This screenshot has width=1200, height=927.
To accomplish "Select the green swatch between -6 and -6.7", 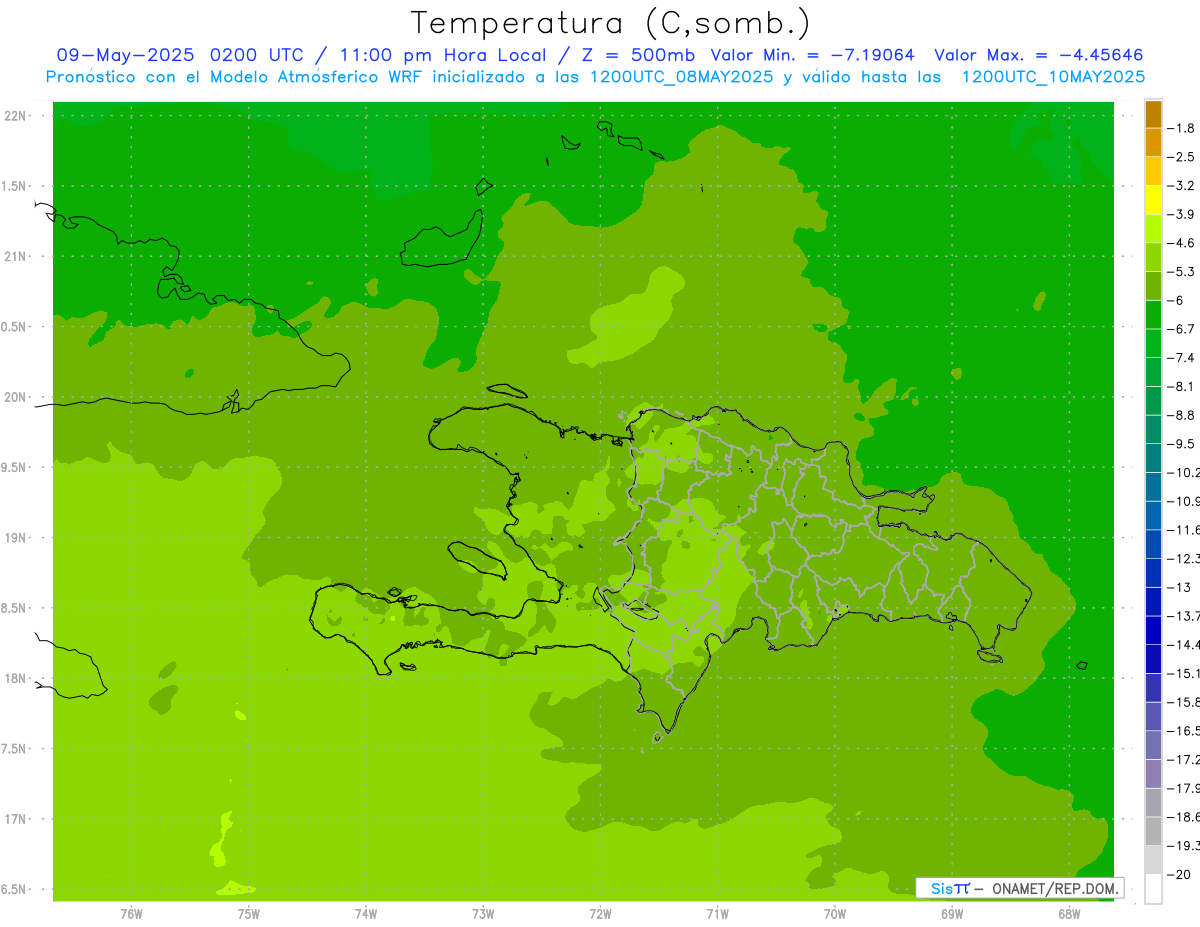I will coord(1153,315).
